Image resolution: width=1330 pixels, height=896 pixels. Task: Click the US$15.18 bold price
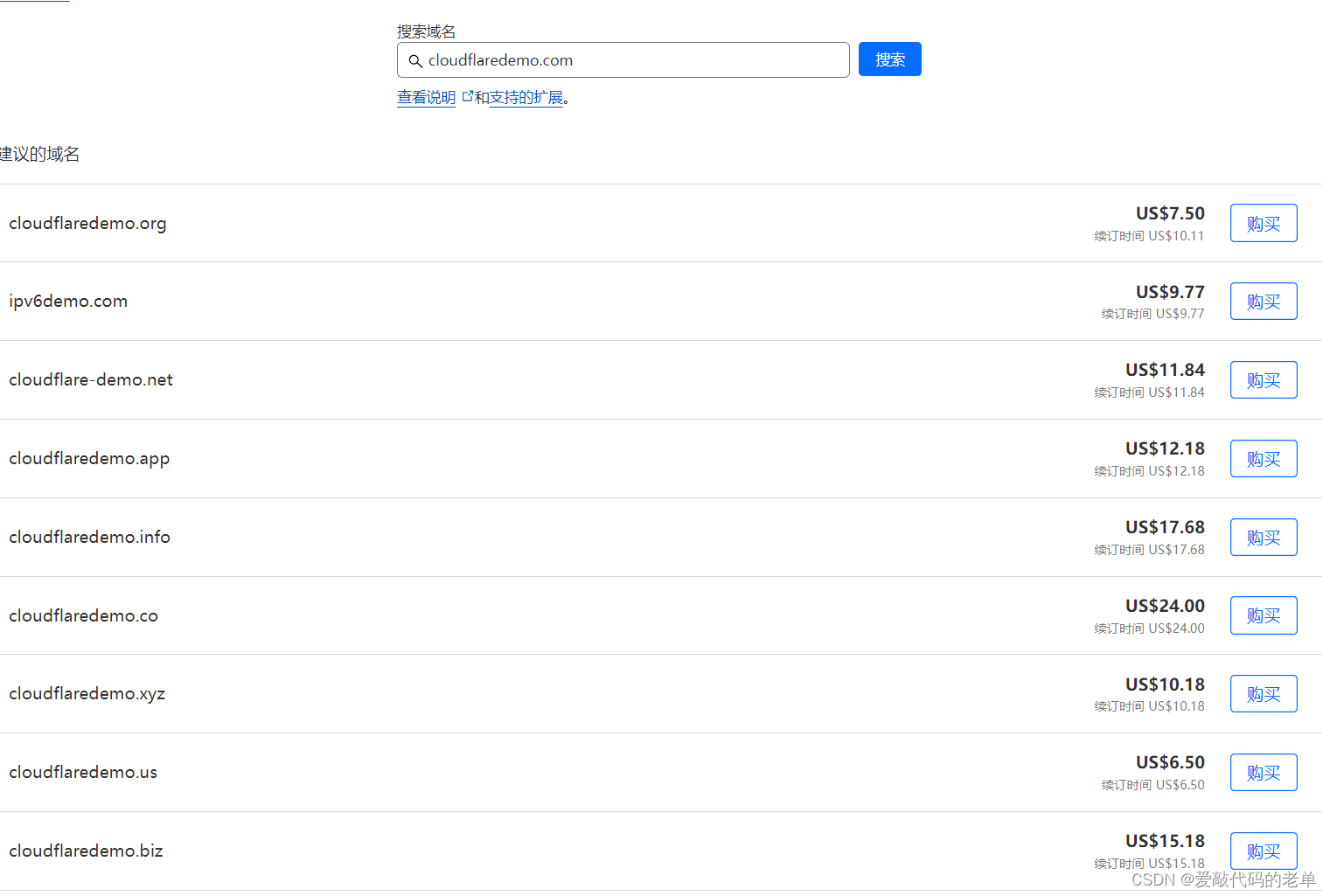pyautogui.click(x=1165, y=841)
